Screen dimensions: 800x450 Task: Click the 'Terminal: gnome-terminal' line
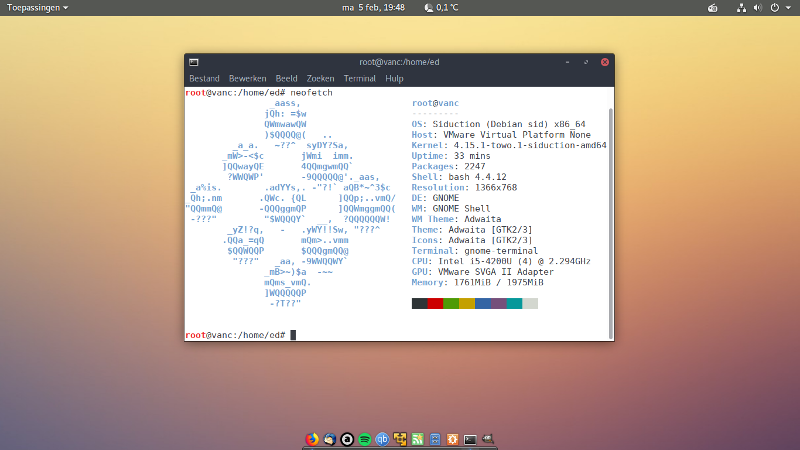coord(474,251)
